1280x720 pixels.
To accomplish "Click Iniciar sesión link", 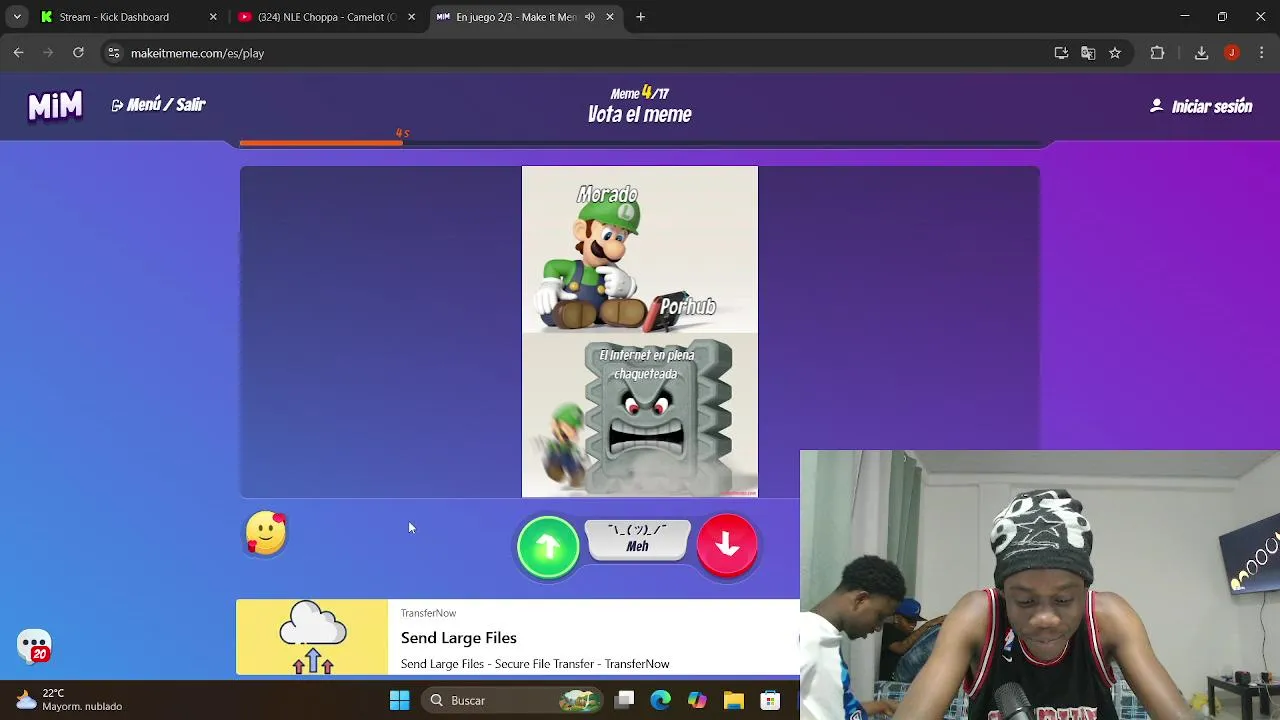I will [1201, 106].
